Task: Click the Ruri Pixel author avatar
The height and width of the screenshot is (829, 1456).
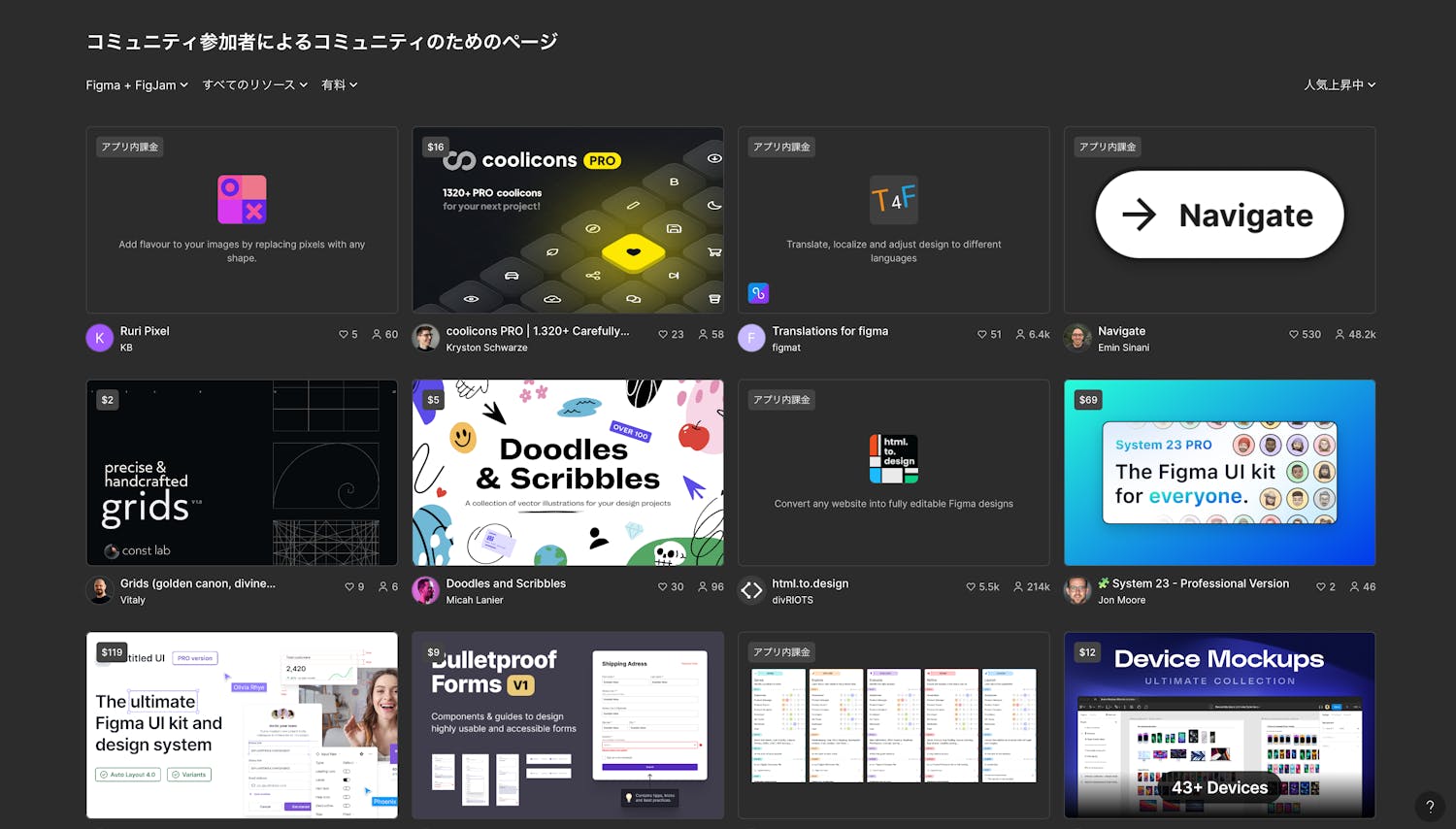Action: point(100,338)
